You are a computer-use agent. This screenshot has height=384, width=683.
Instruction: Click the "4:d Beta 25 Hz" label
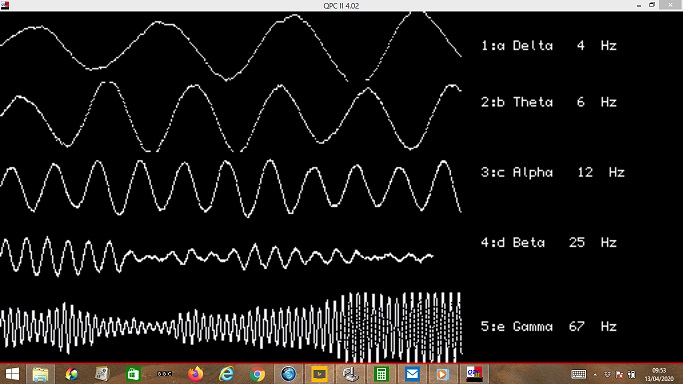[x=549, y=242]
